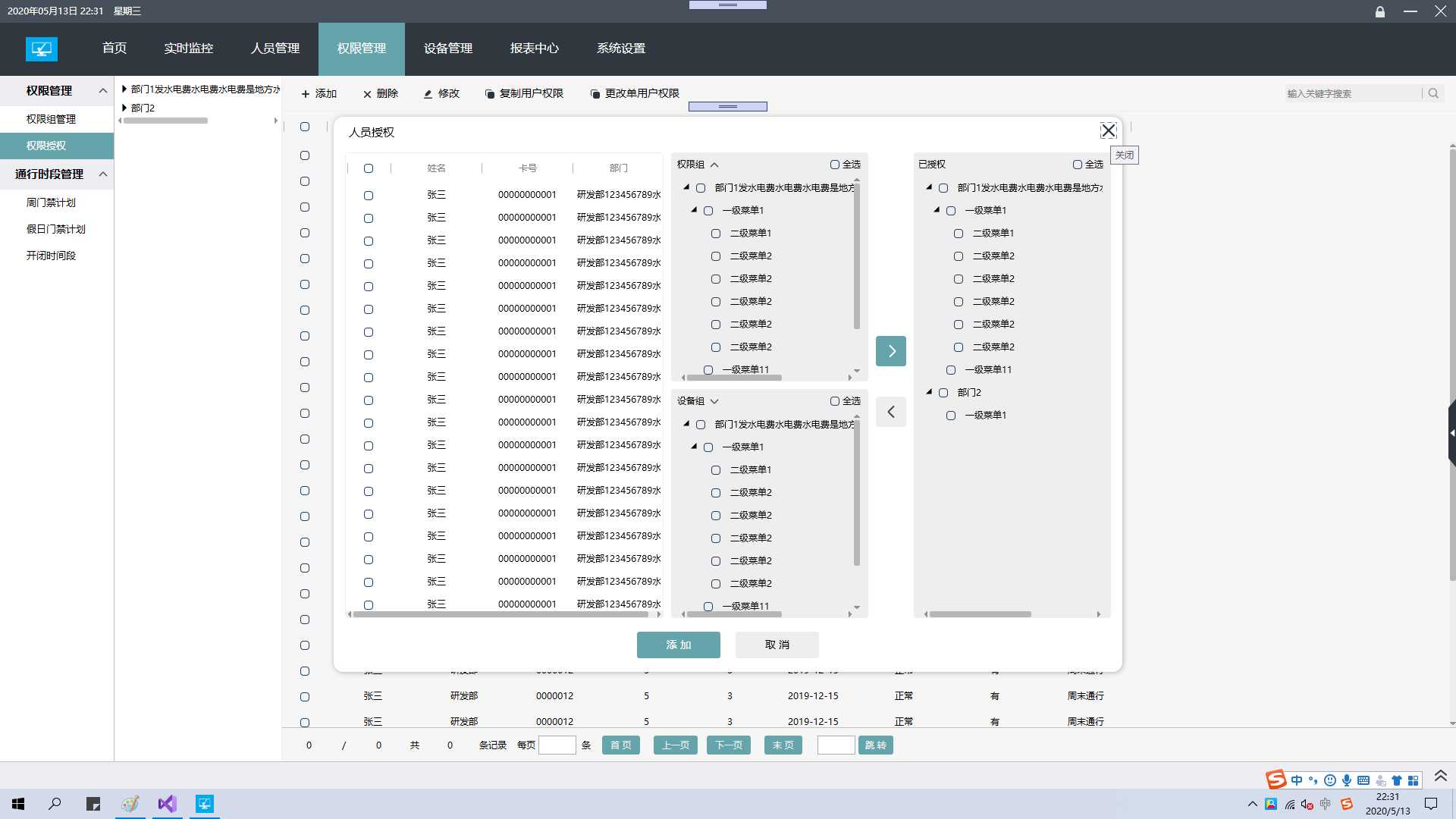Image resolution: width=1456 pixels, height=819 pixels.
Task: Collapse 通行时段管理 sidebar section
Action: click(x=103, y=174)
